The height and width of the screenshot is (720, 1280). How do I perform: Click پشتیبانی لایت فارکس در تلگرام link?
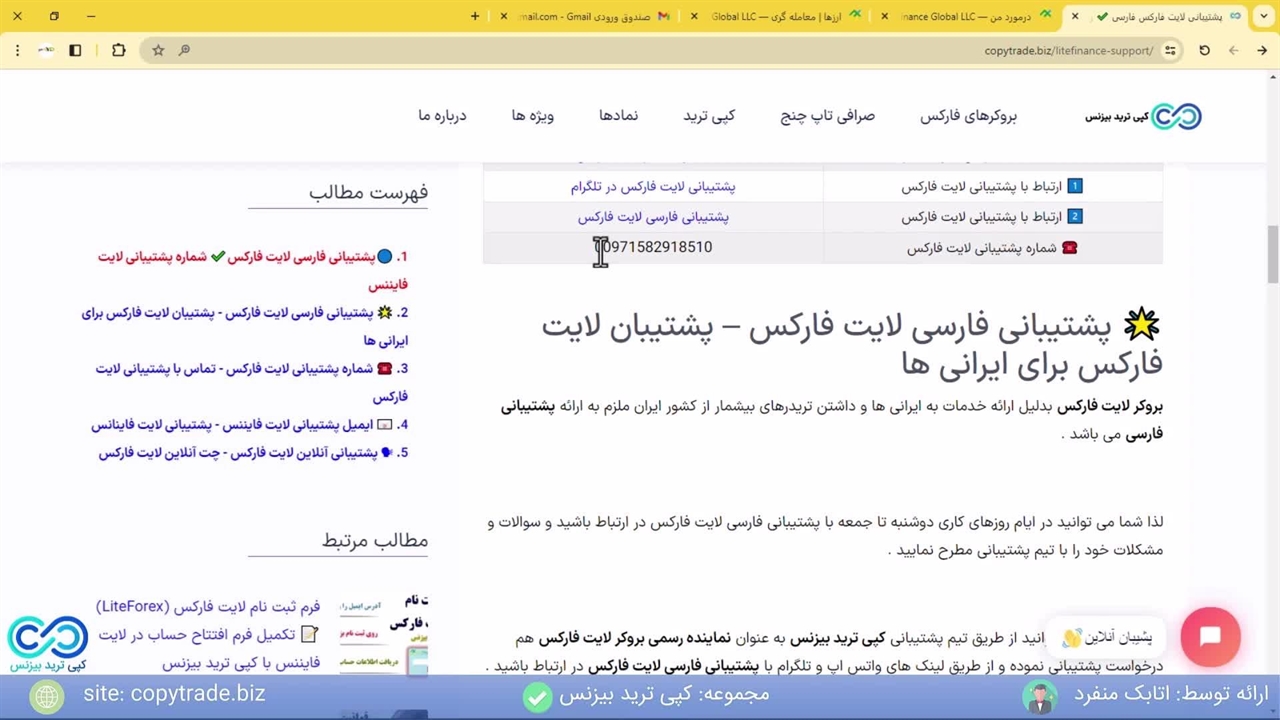652,187
